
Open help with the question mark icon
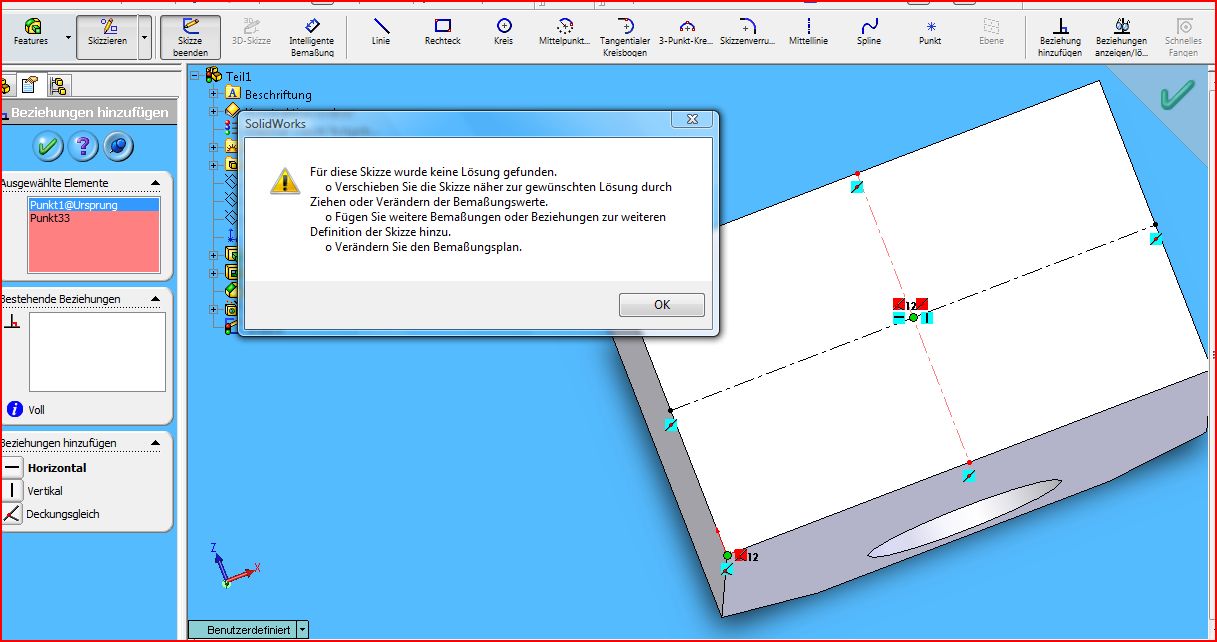(x=82, y=146)
